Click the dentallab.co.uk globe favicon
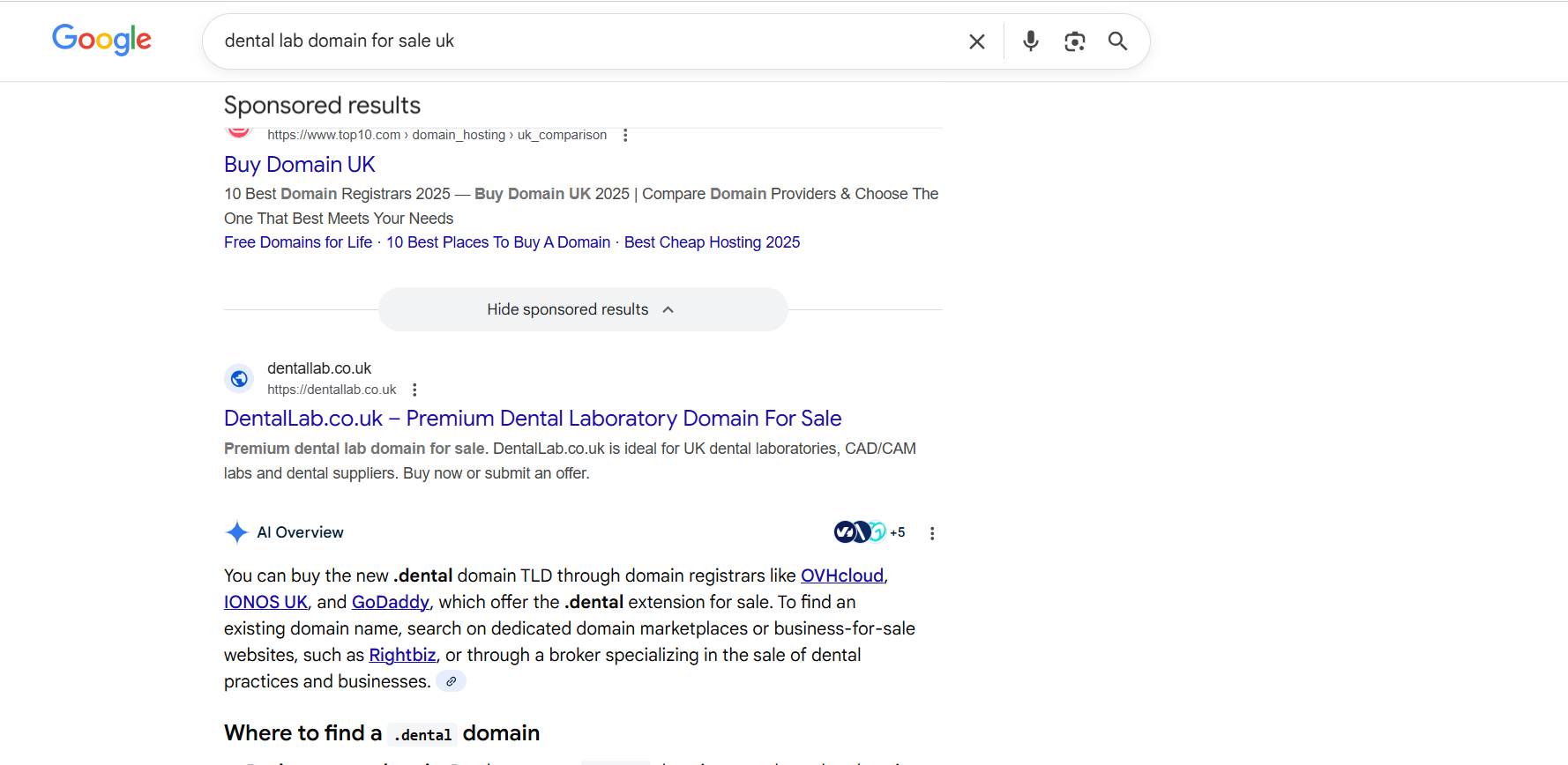The height and width of the screenshot is (765, 1568). 239,379
